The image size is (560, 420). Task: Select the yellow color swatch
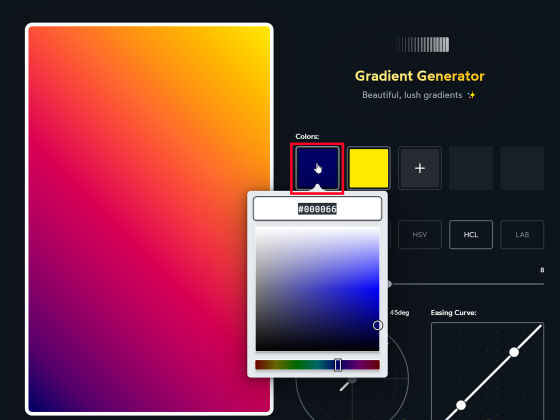(x=369, y=168)
